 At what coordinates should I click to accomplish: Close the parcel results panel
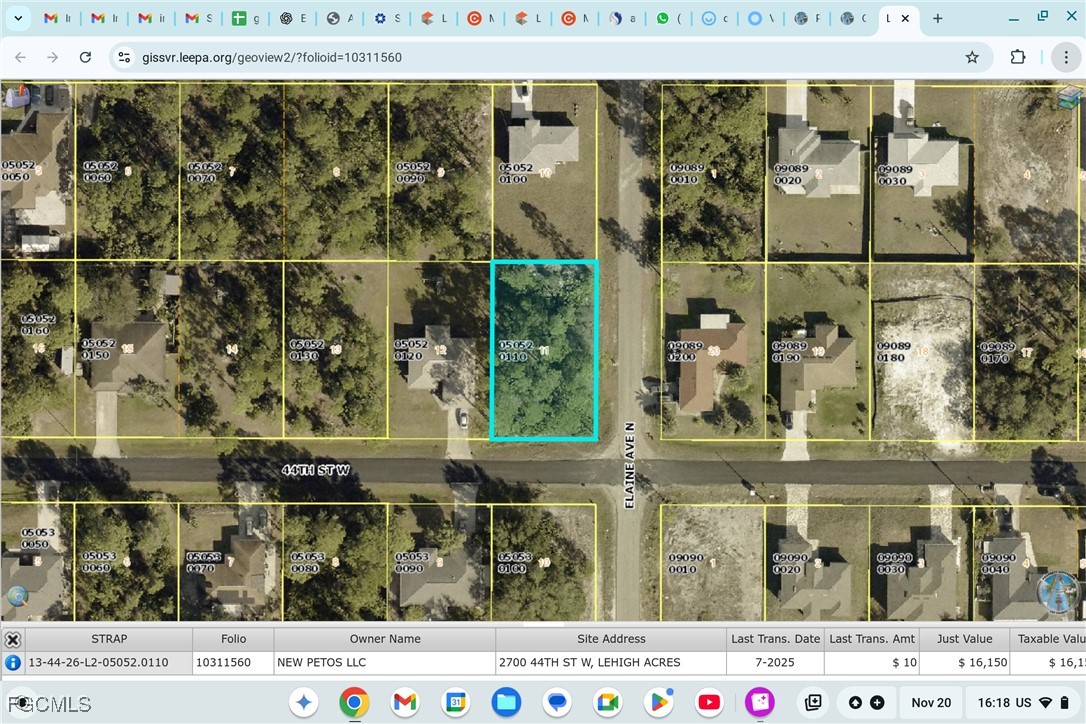(x=13, y=639)
